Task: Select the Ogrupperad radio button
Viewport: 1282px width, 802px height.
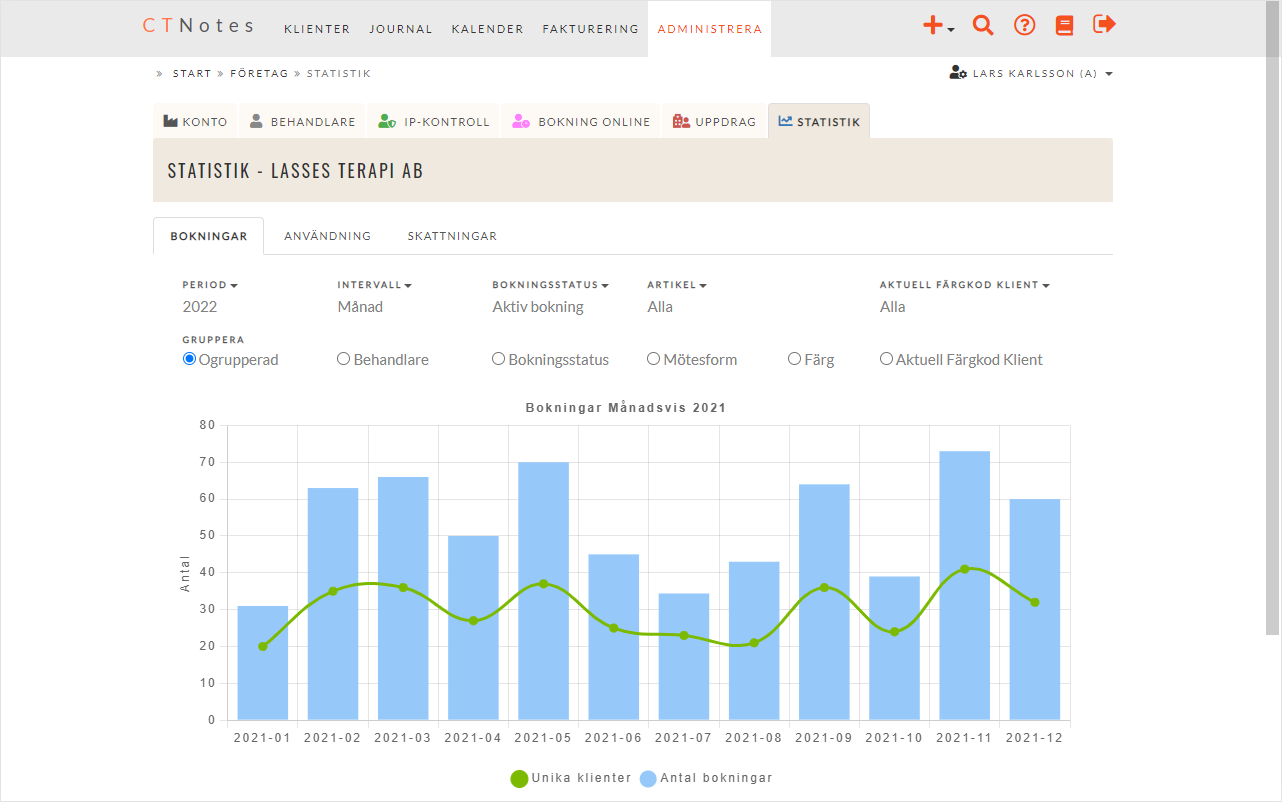Action: point(189,359)
